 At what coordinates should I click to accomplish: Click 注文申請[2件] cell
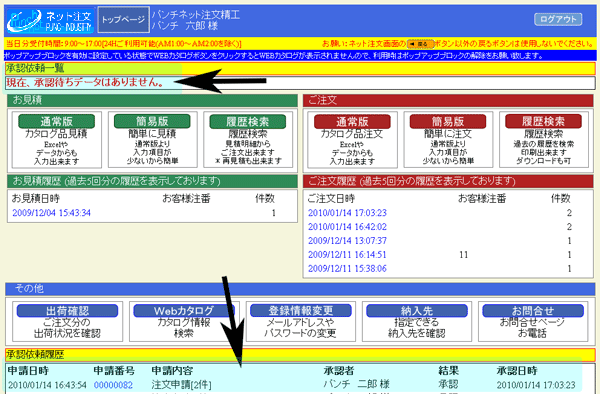pyautogui.click(x=181, y=384)
